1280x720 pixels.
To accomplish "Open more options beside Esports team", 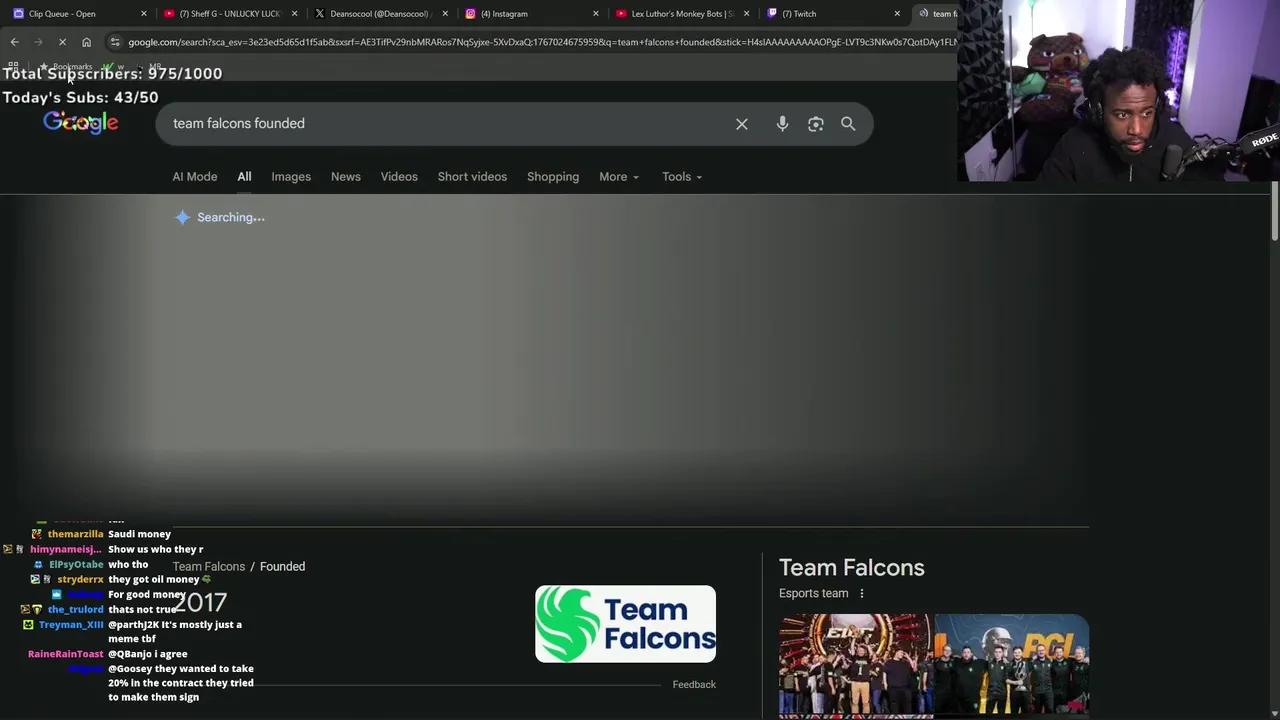I will coord(862,593).
